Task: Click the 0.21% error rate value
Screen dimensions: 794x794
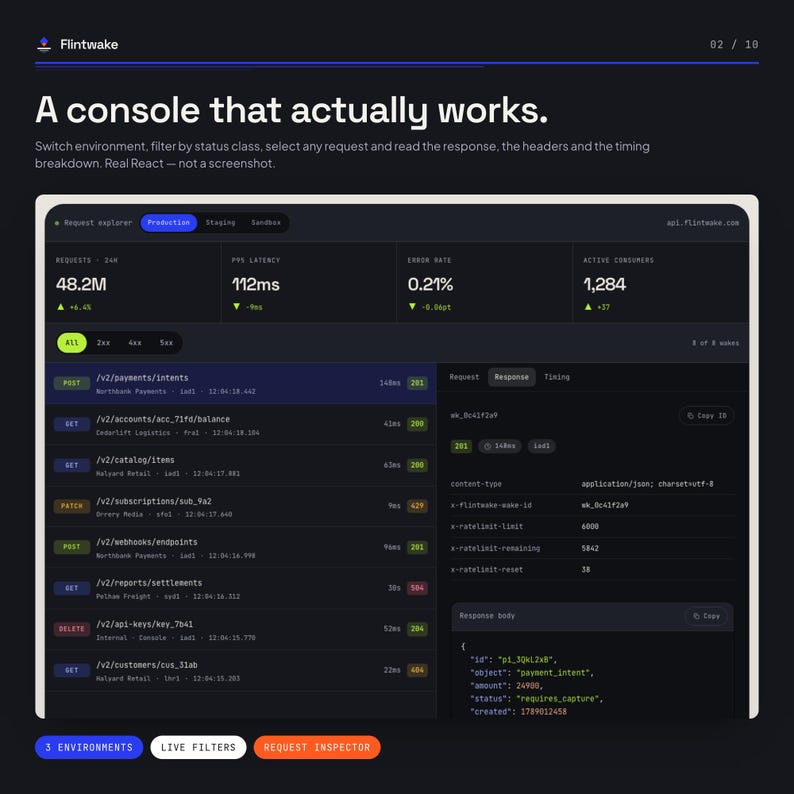Action: [430, 285]
